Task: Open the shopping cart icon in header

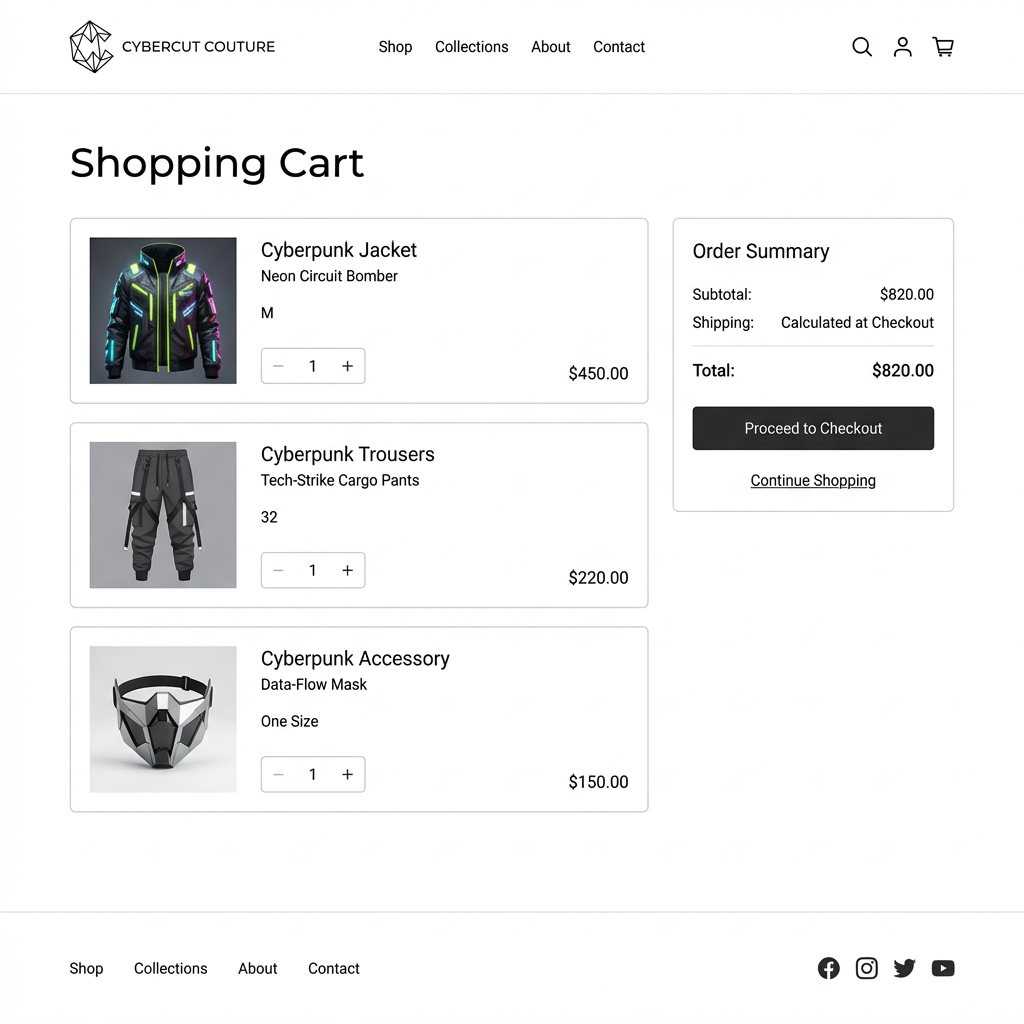Action: coord(943,47)
